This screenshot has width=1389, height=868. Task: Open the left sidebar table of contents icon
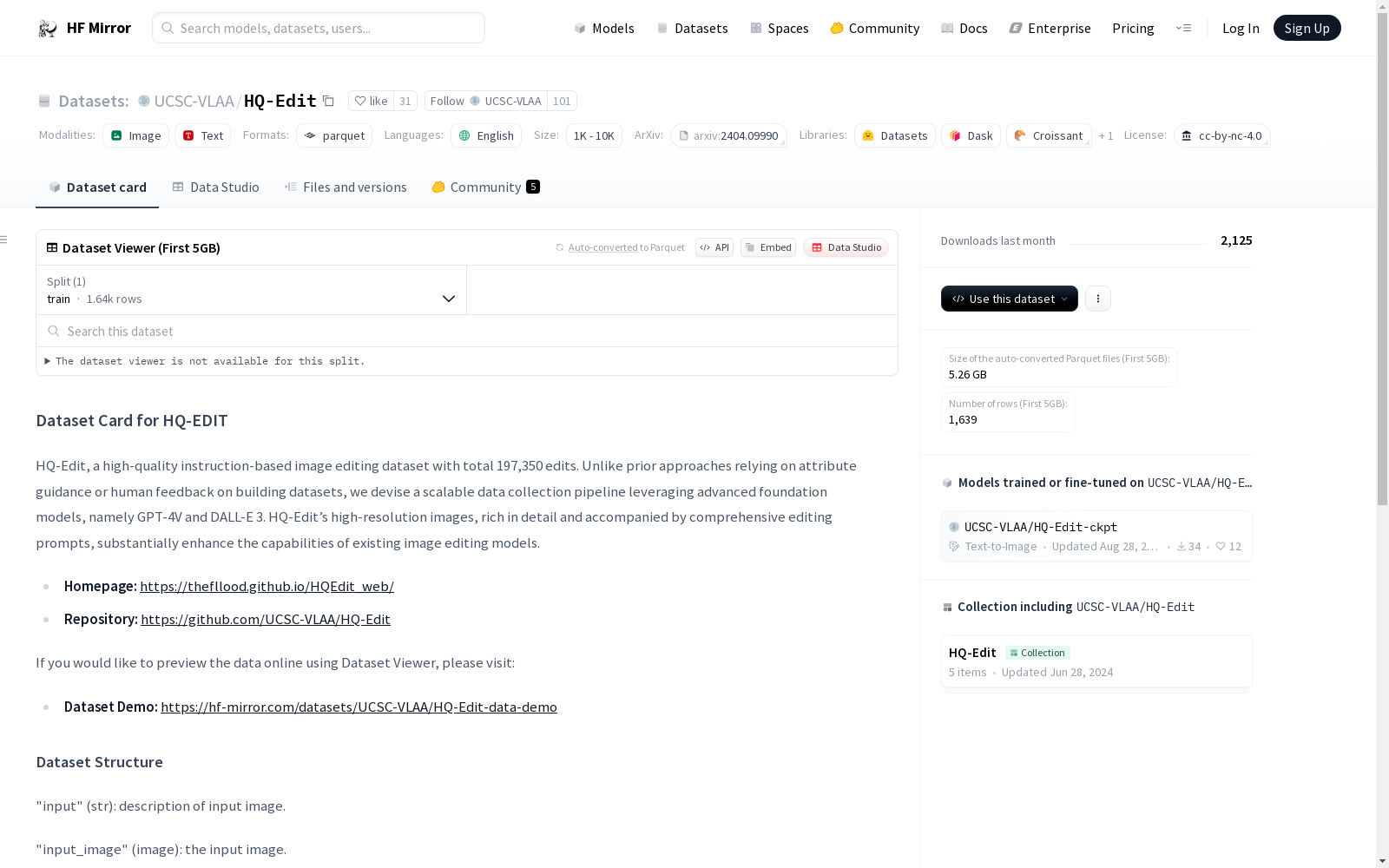(x=4, y=240)
